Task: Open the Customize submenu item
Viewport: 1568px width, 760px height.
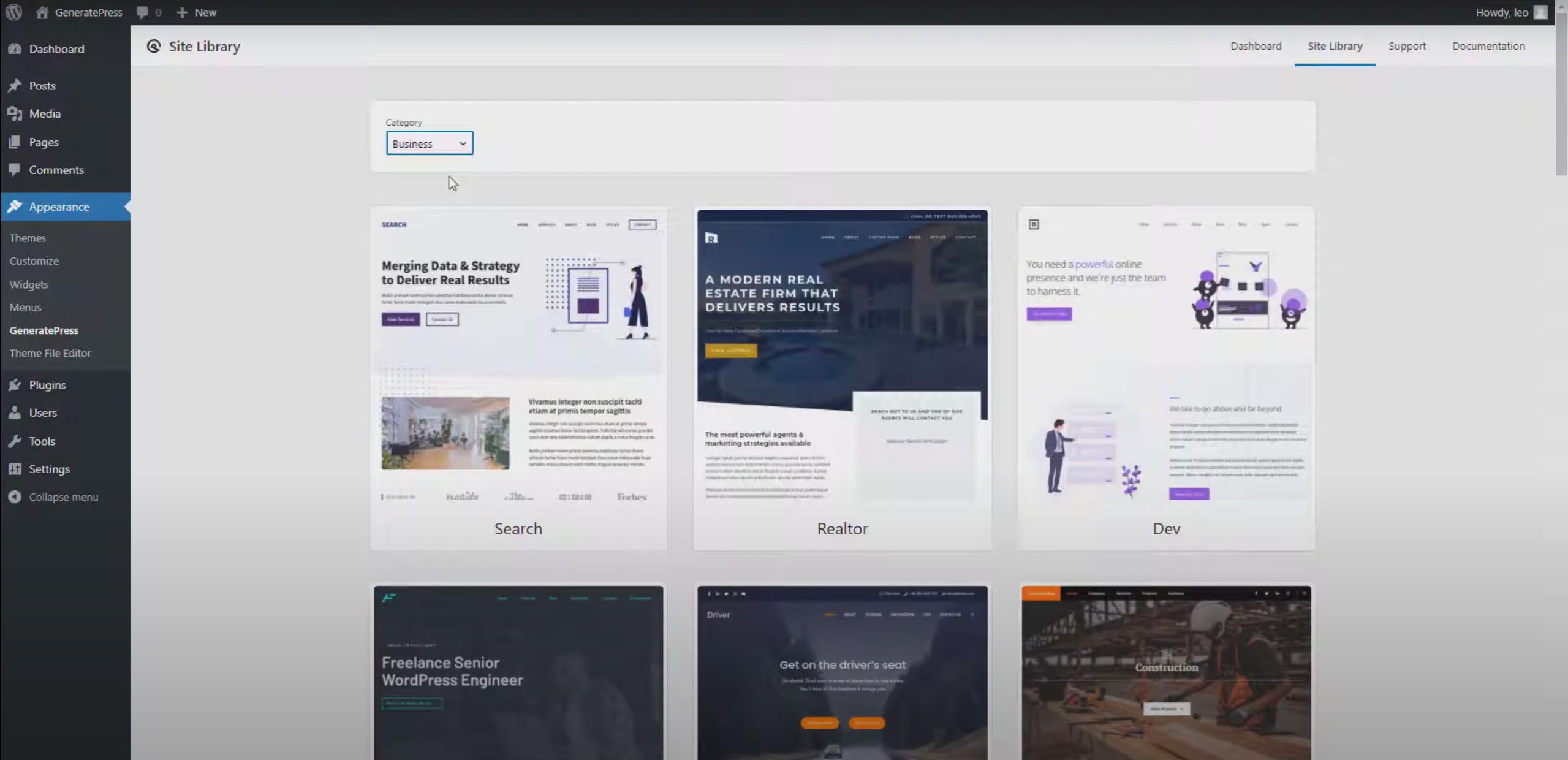Action: pyautogui.click(x=34, y=261)
